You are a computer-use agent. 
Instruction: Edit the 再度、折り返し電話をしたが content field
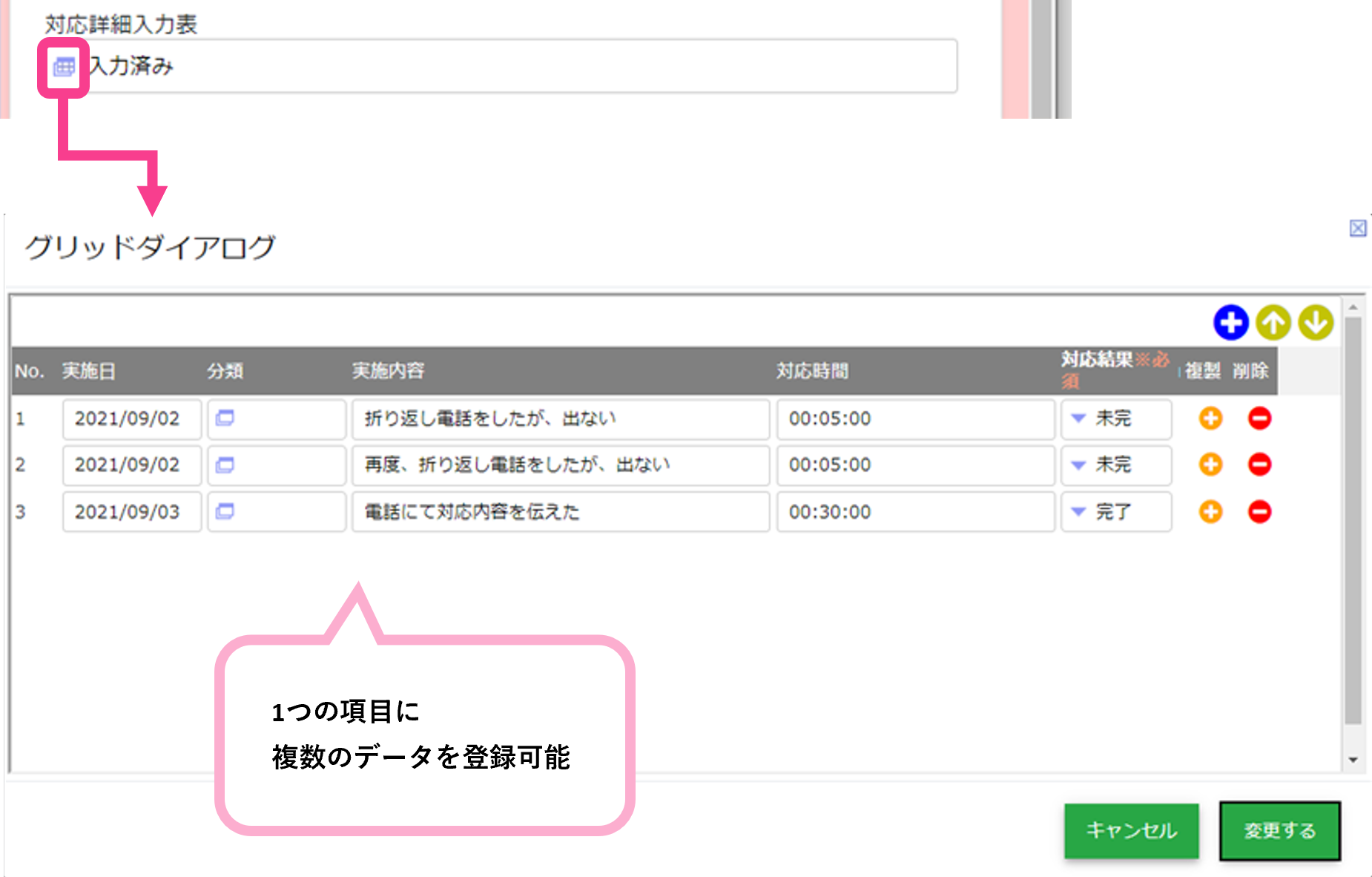[x=561, y=465]
